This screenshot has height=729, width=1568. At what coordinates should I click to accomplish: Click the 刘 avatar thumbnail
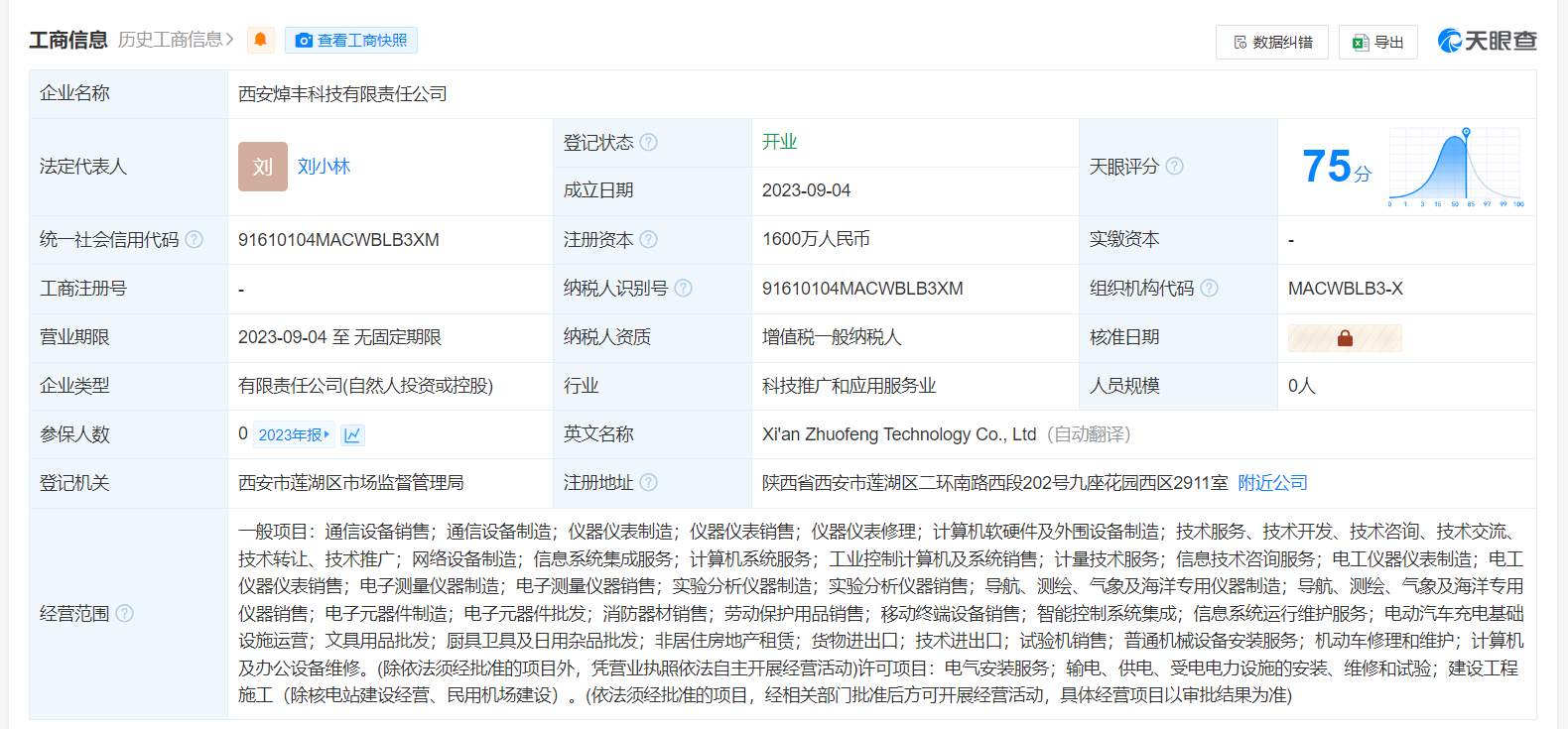coord(263,167)
